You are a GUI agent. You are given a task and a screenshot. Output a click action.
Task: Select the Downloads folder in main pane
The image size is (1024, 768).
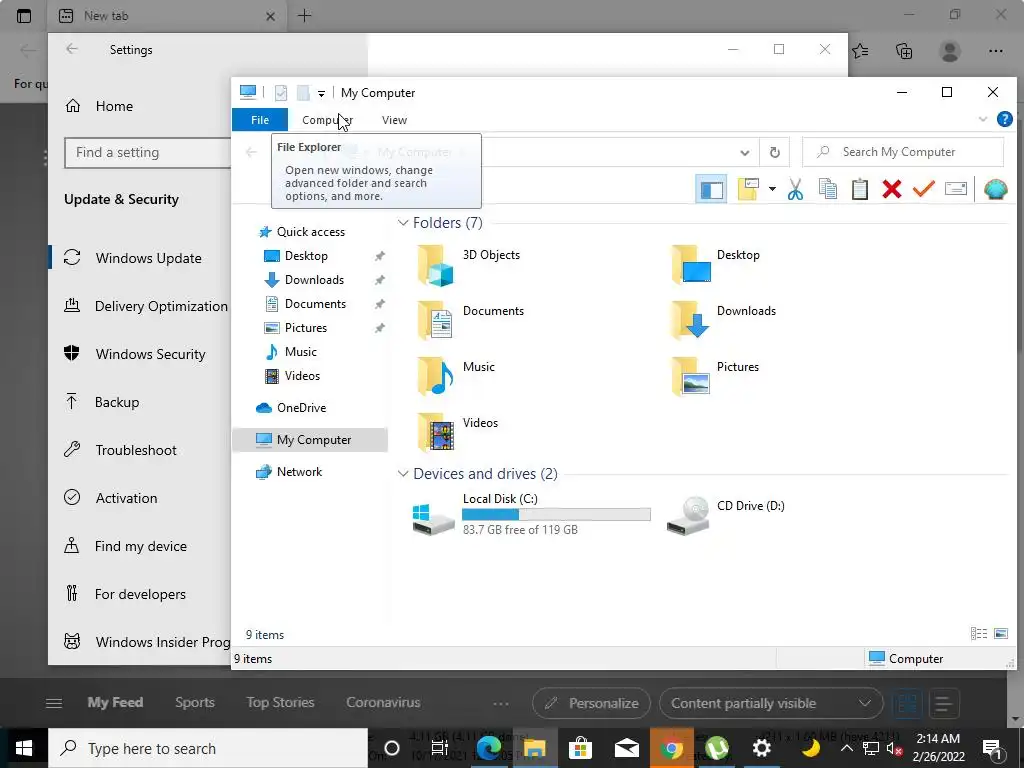(724, 320)
